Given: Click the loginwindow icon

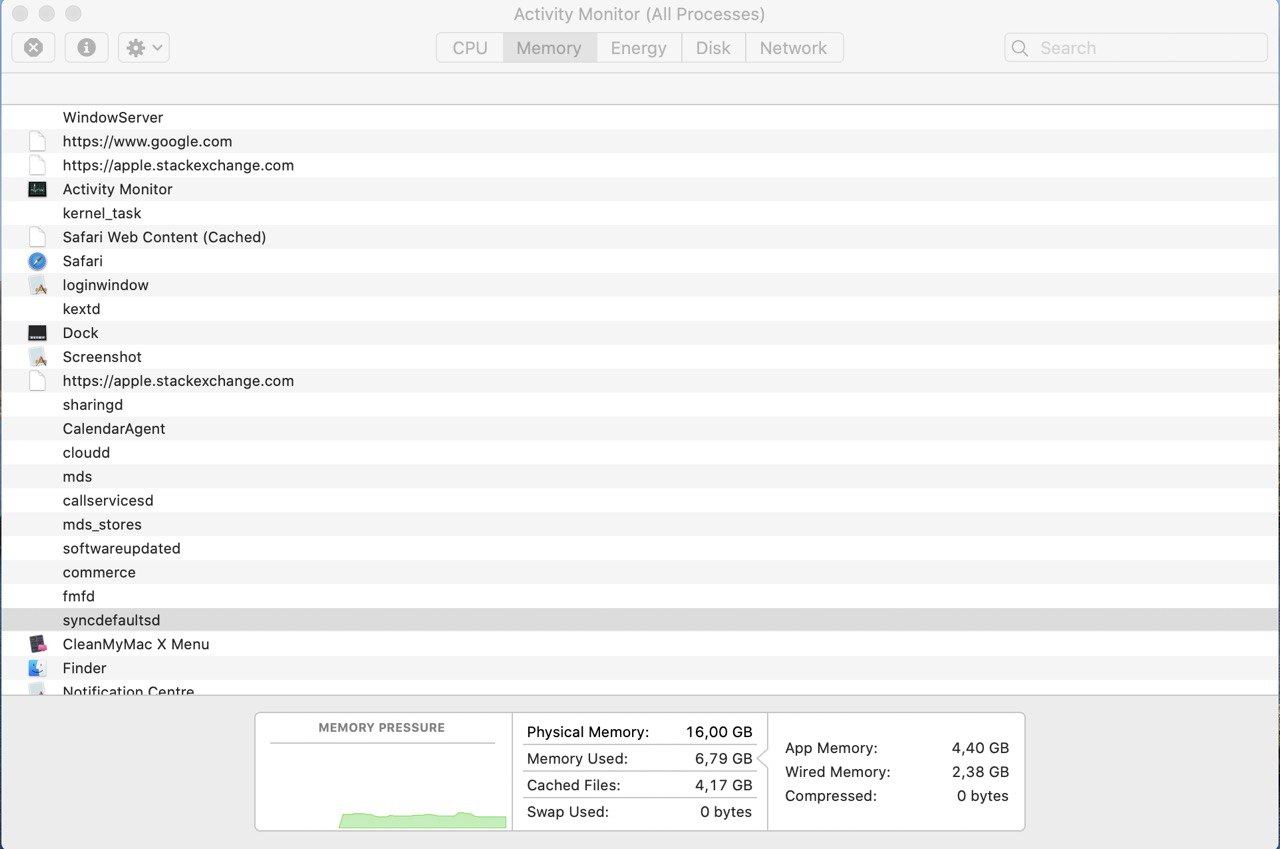Looking at the screenshot, I should pos(38,285).
